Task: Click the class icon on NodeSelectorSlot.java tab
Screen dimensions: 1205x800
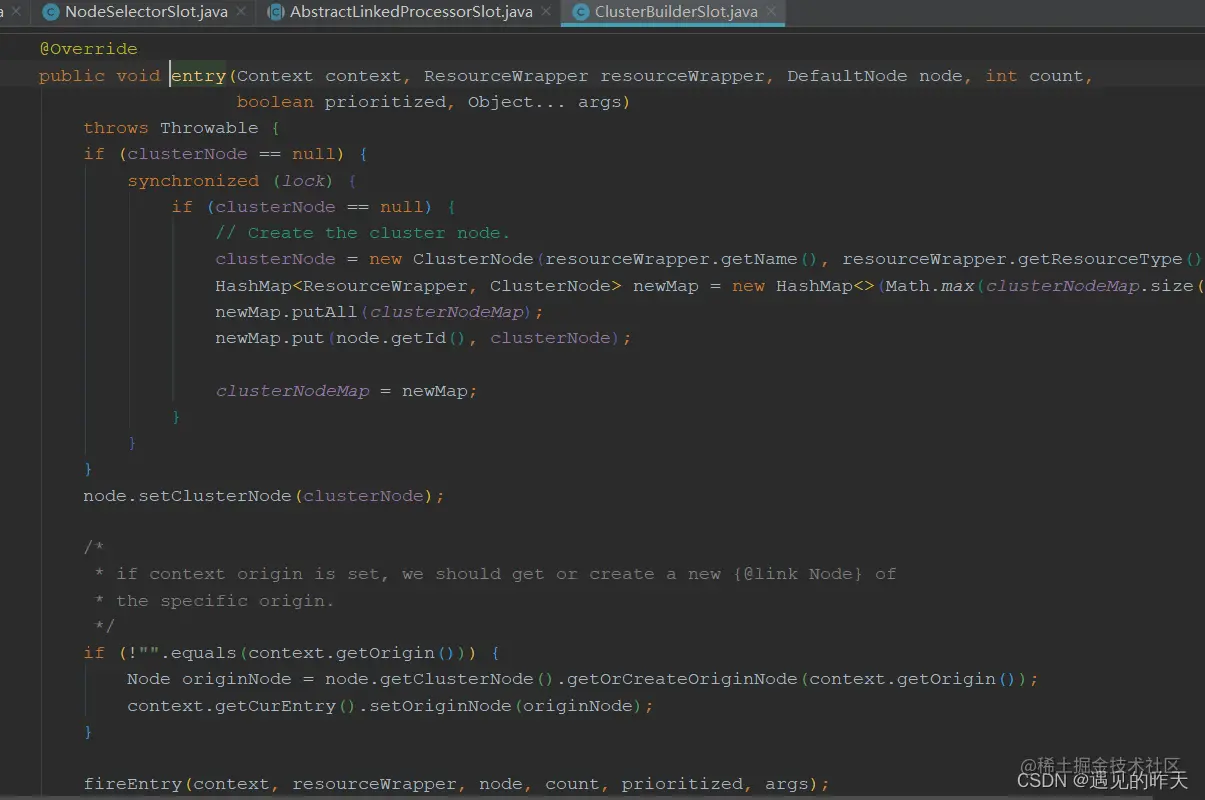Action: [51, 12]
